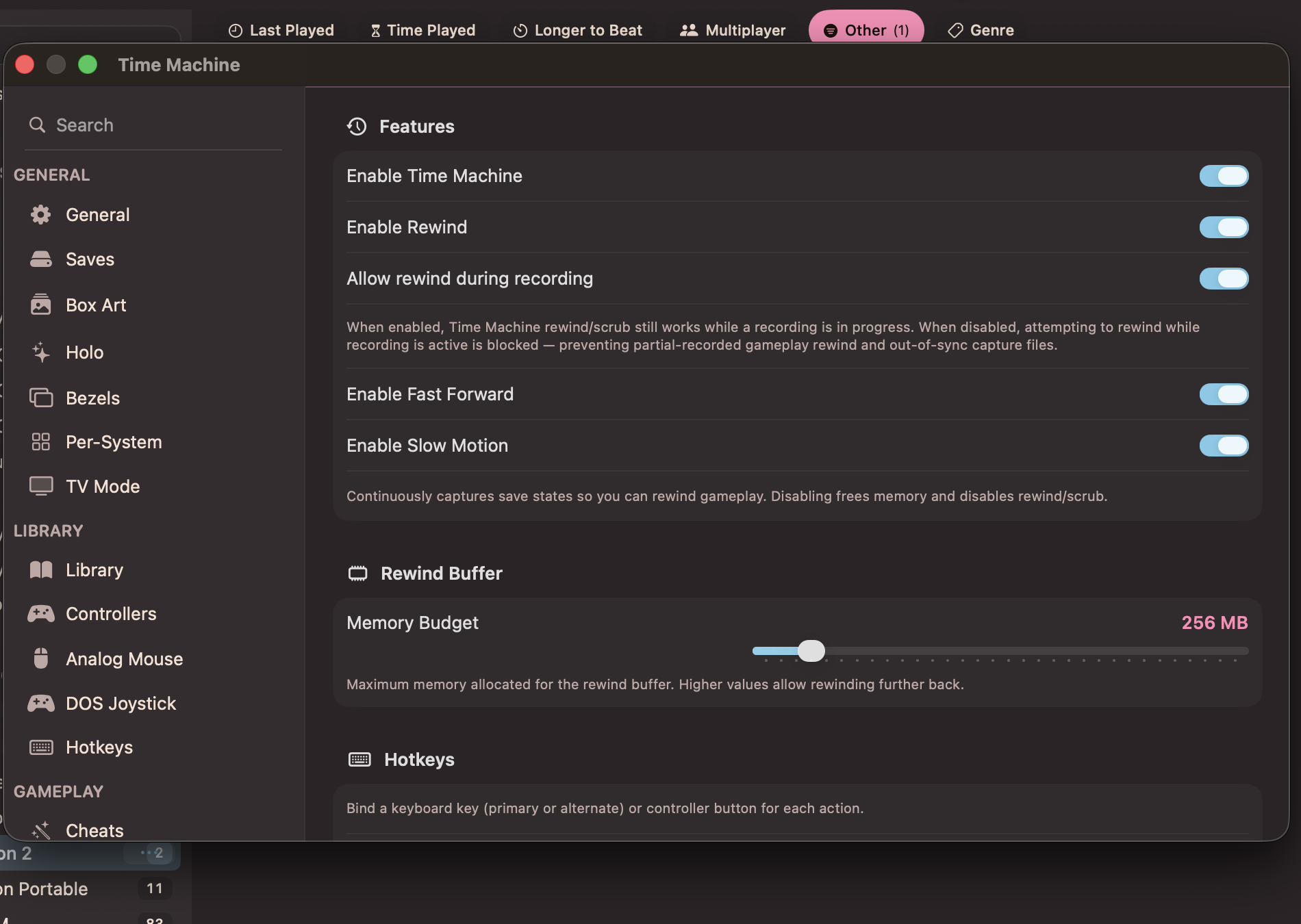Click the TV Mode monitor icon
This screenshot has height=924, width=1301.
tap(40, 486)
